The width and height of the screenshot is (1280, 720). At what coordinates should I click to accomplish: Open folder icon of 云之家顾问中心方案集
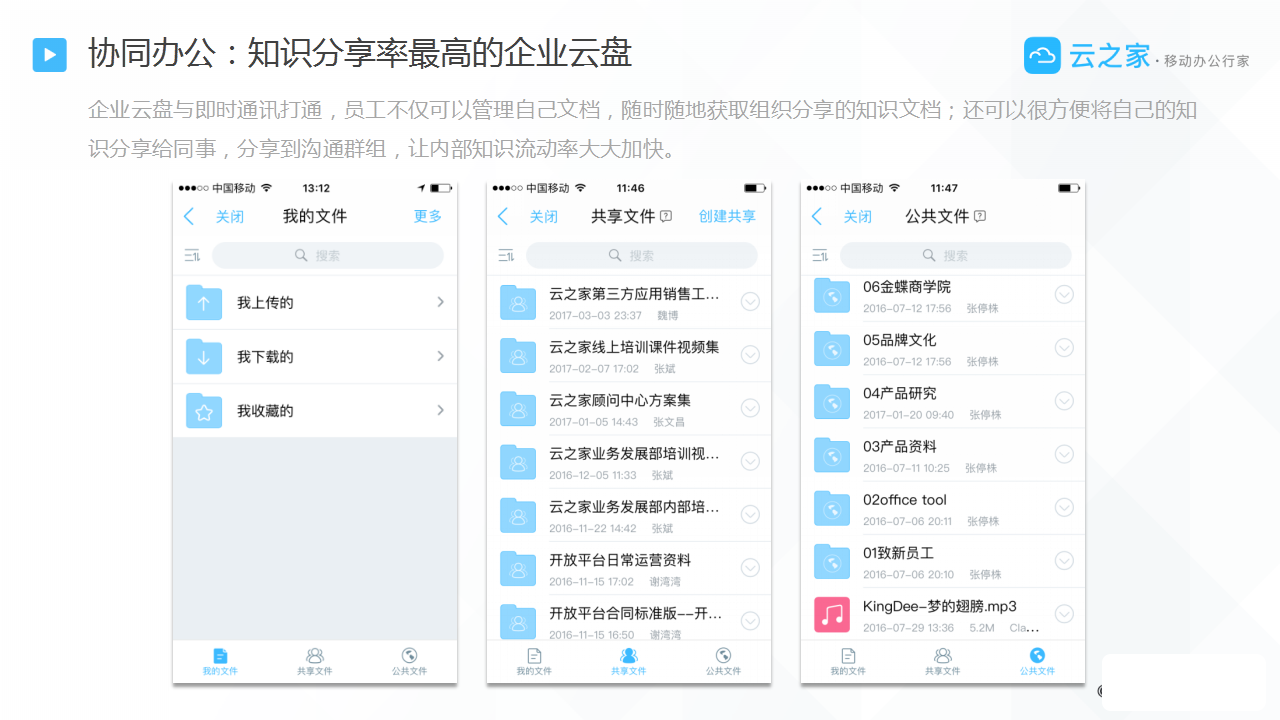tap(518, 408)
